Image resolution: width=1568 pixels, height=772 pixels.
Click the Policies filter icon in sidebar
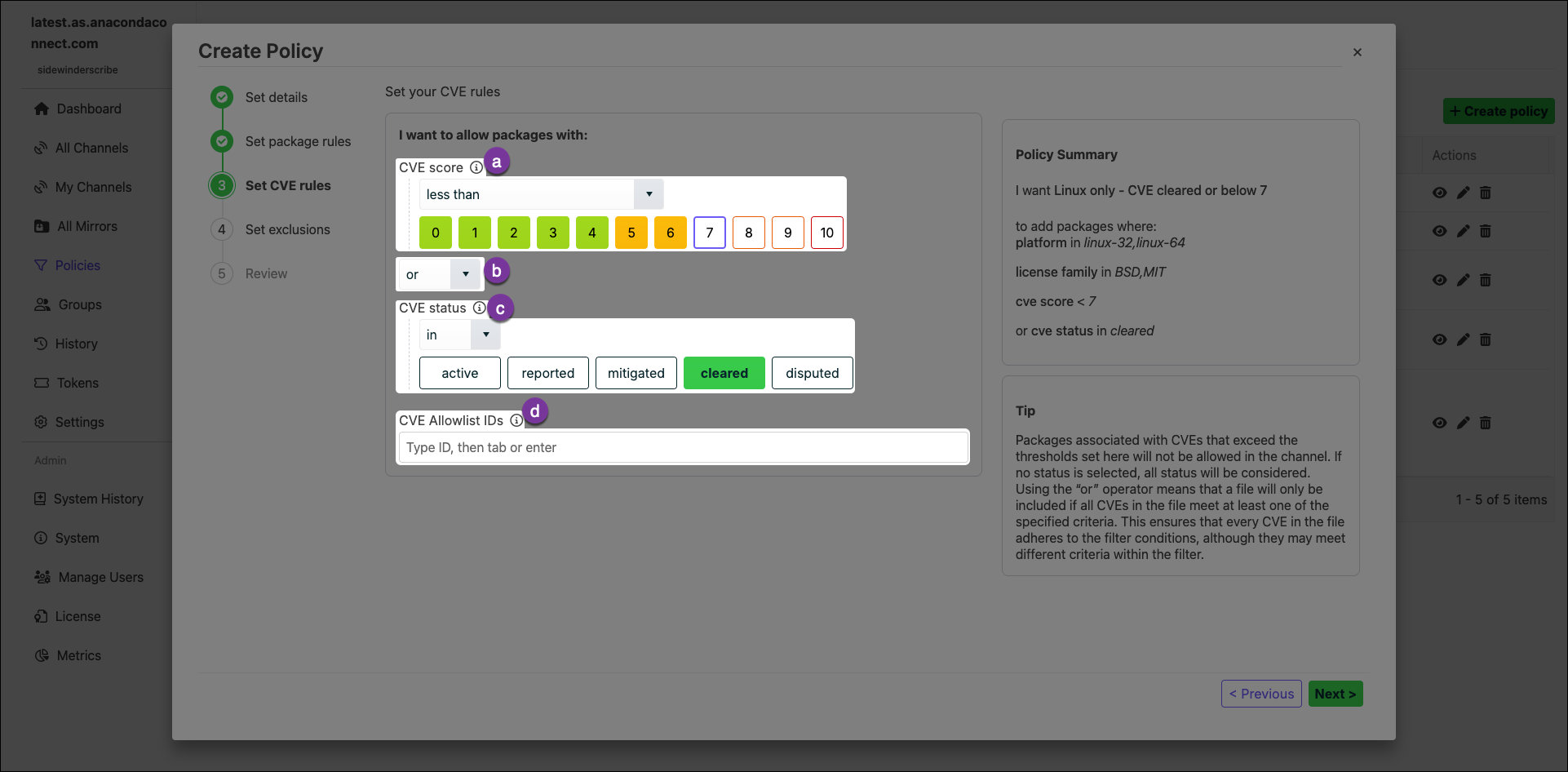tap(41, 265)
